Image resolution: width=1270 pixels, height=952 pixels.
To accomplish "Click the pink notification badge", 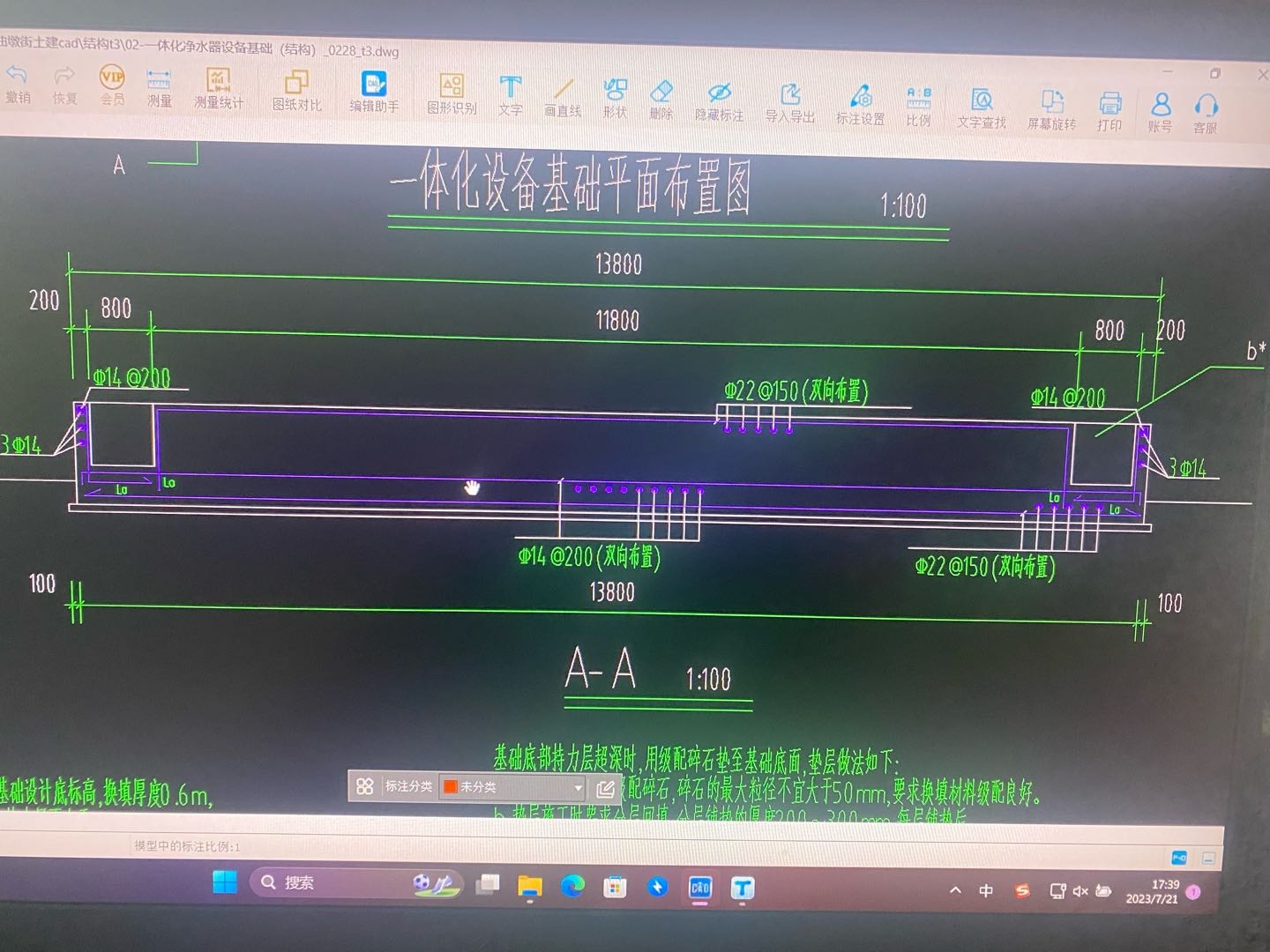I will pos(1193,893).
